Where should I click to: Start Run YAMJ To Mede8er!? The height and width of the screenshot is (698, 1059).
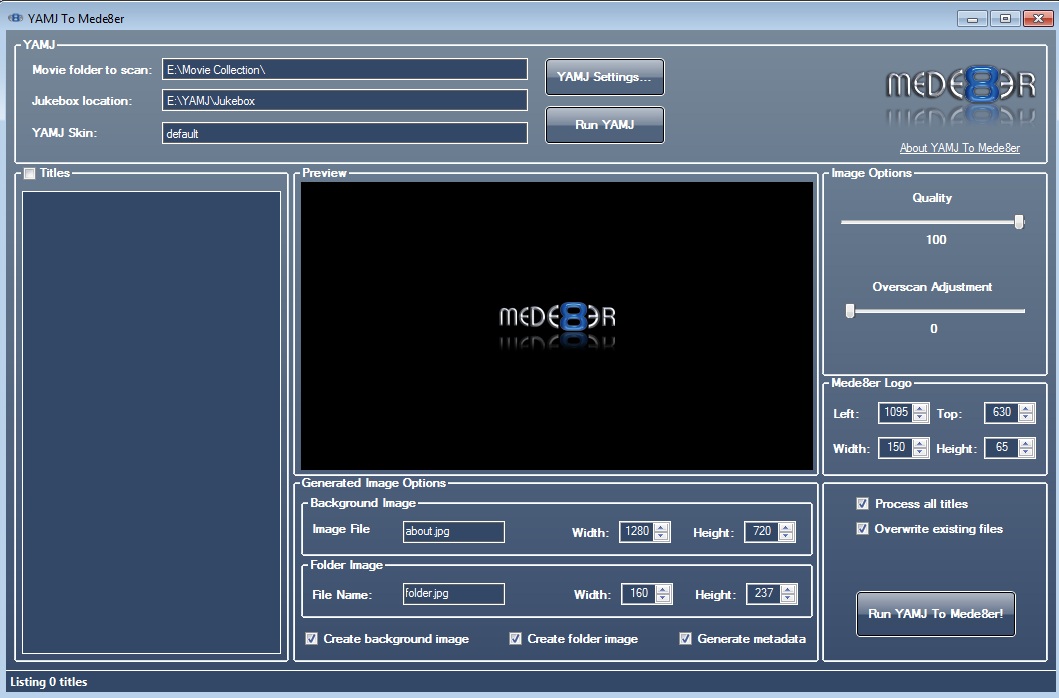pyautogui.click(x=935, y=614)
